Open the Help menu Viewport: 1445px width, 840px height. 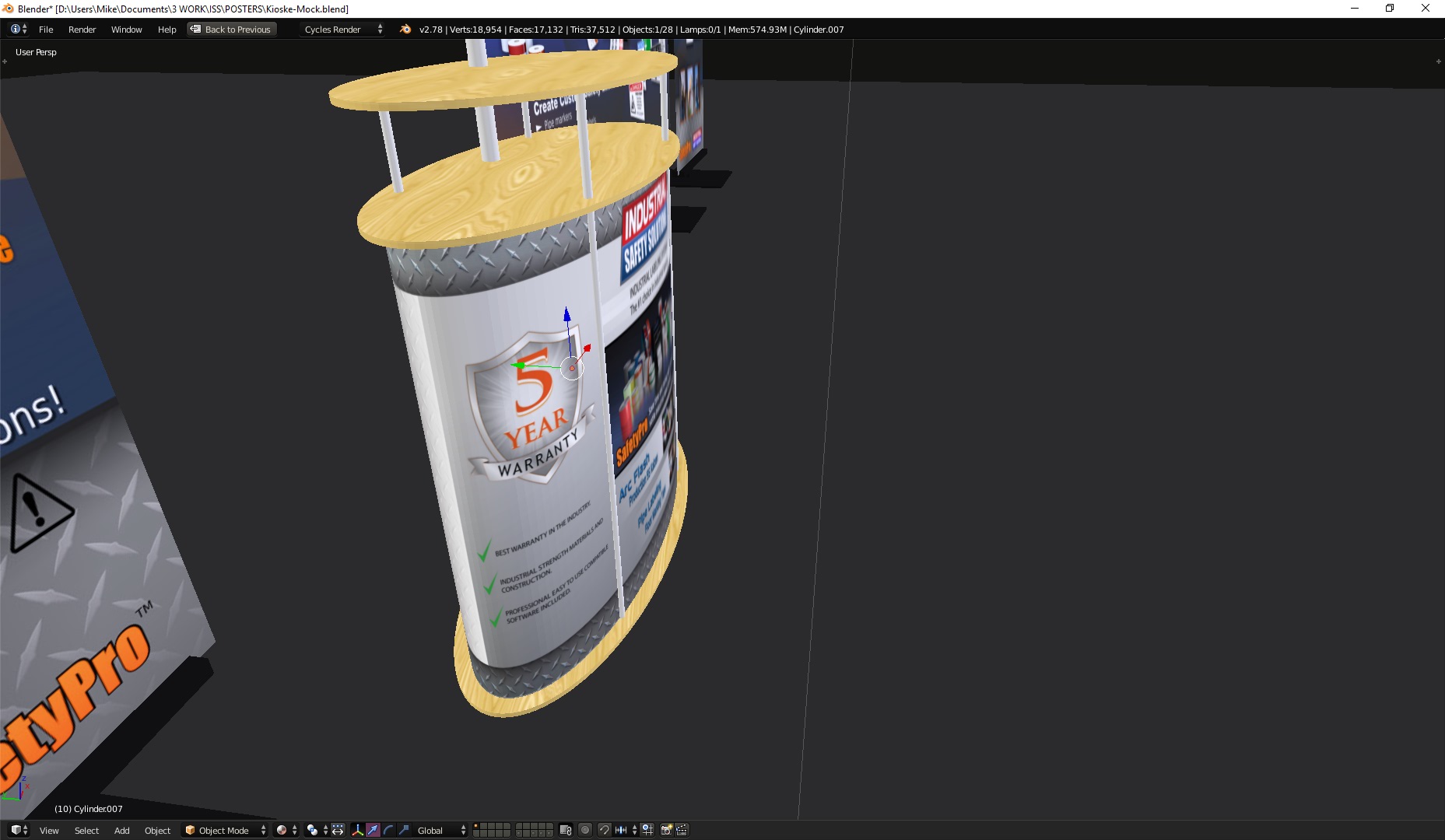click(167, 30)
